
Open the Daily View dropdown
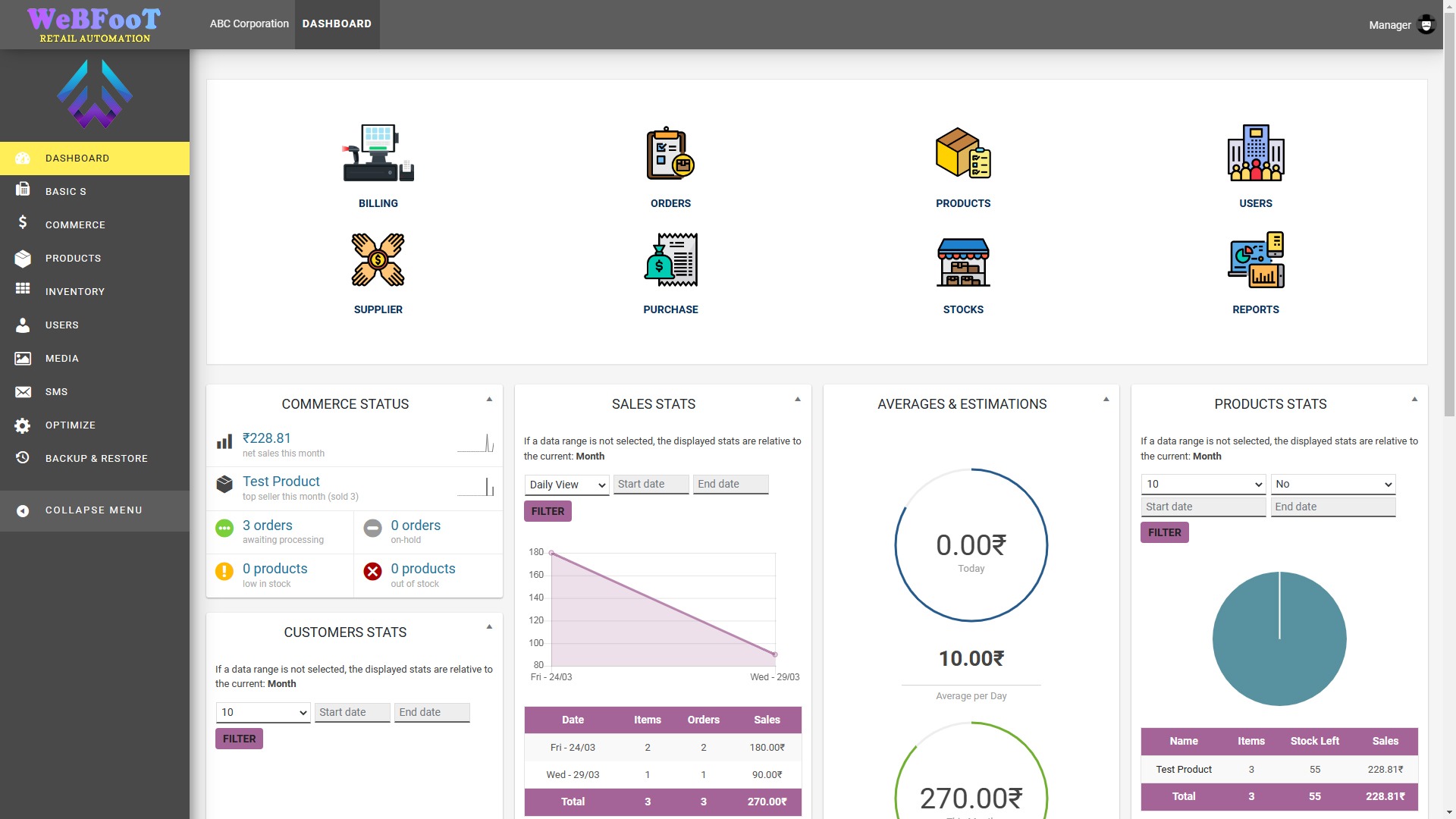pyautogui.click(x=566, y=485)
